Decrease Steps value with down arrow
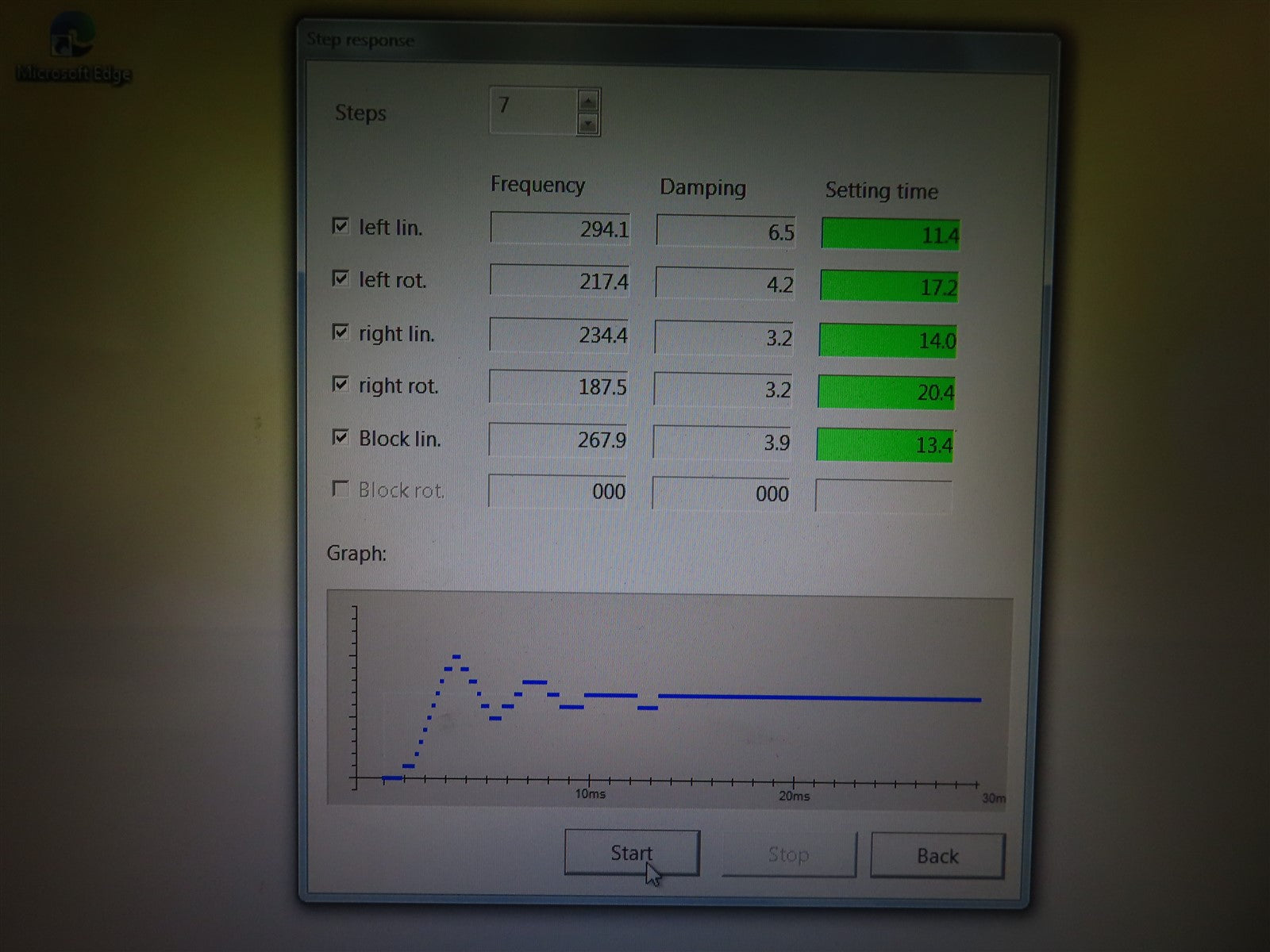This screenshot has height=952, width=1270. click(x=587, y=124)
